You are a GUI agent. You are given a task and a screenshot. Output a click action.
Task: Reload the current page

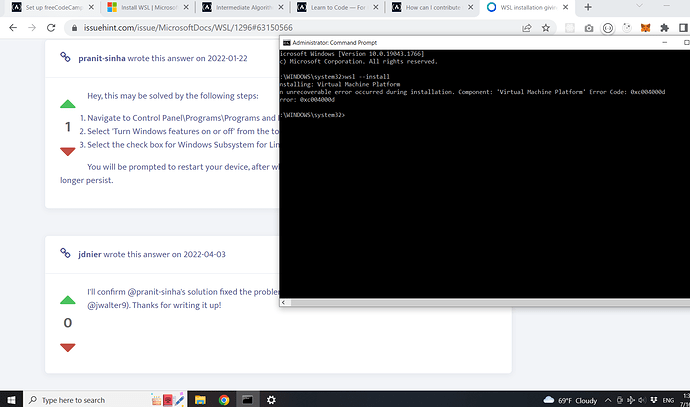pos(51,28)
